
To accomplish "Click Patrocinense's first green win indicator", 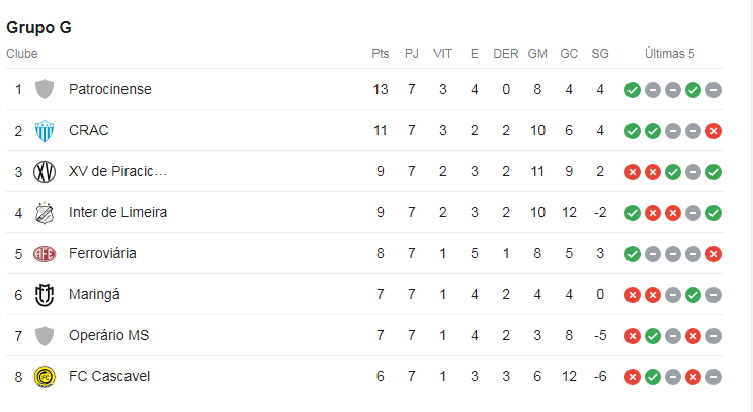I will click(x=632, y=90).
